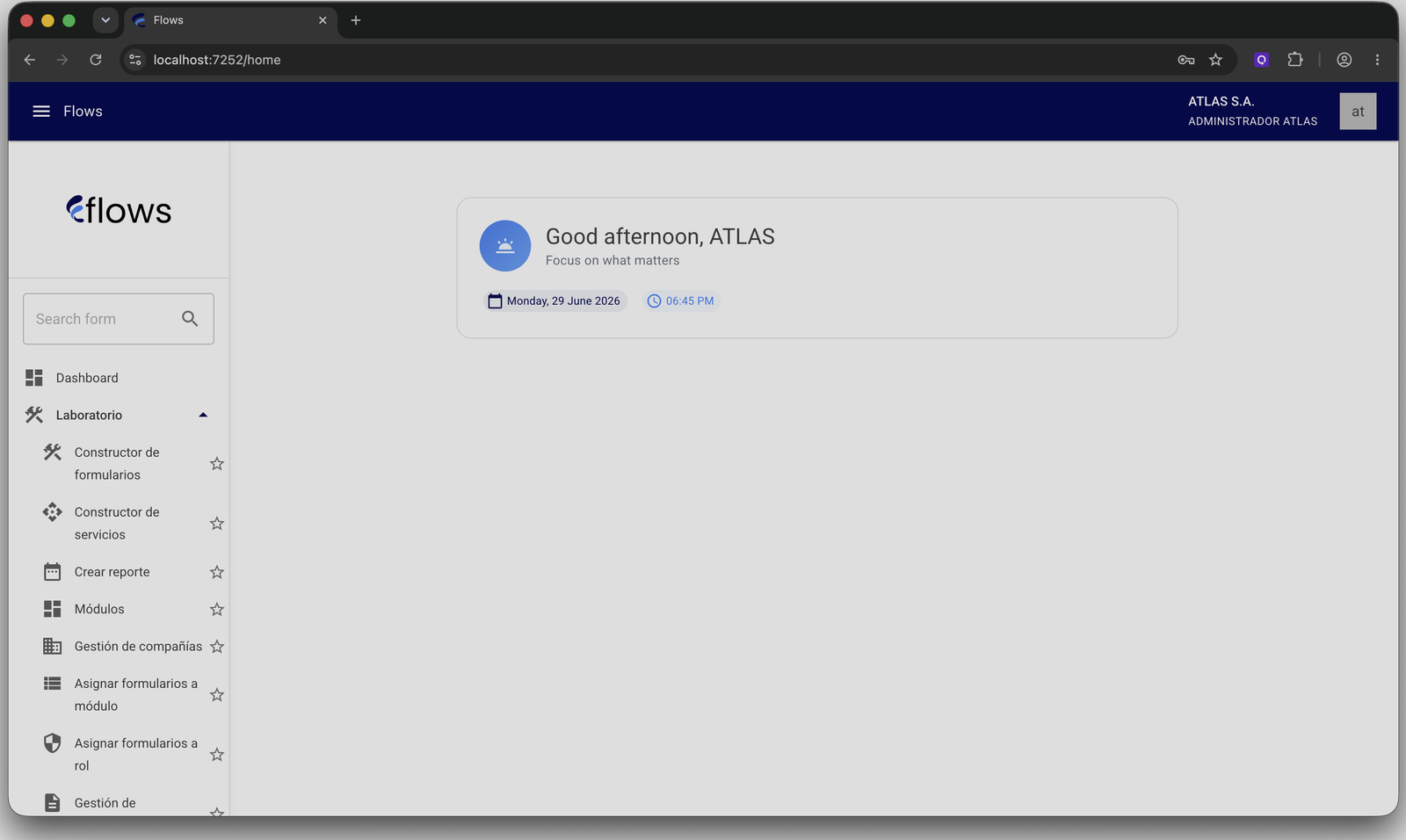The image size is (1406, 840).
Task: Toggle the star beside Crear reporte
Action: (x=217, y=572)
